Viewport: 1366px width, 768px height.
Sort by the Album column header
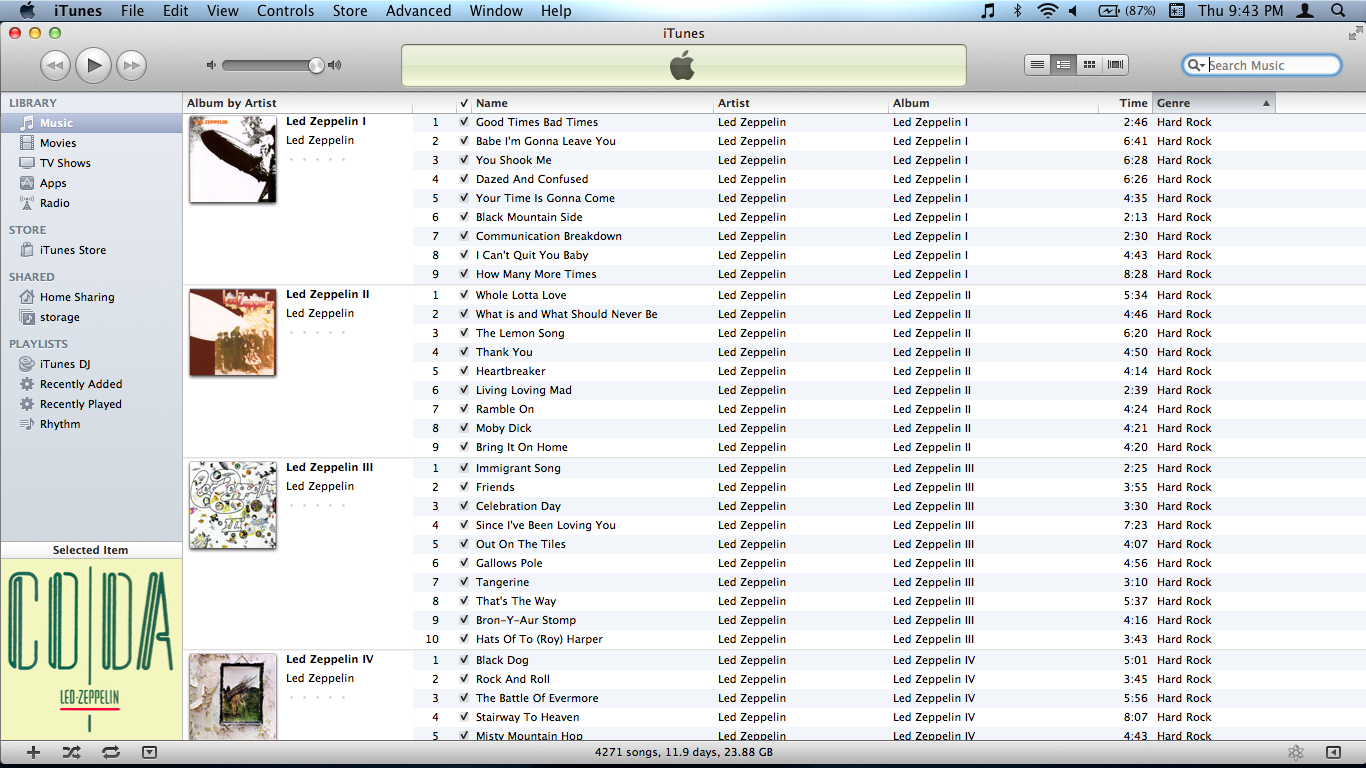pos(994,103)
